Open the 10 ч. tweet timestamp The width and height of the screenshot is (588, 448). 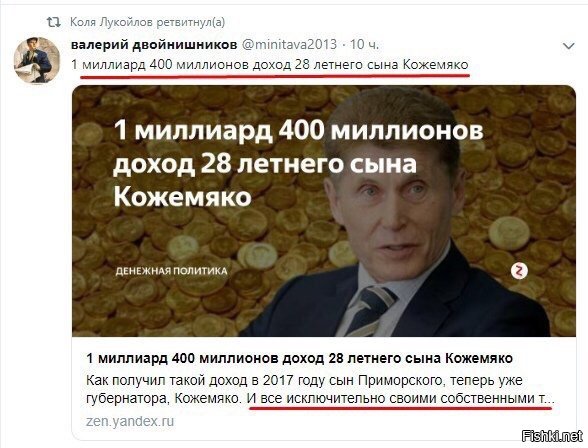pos(364,45)
